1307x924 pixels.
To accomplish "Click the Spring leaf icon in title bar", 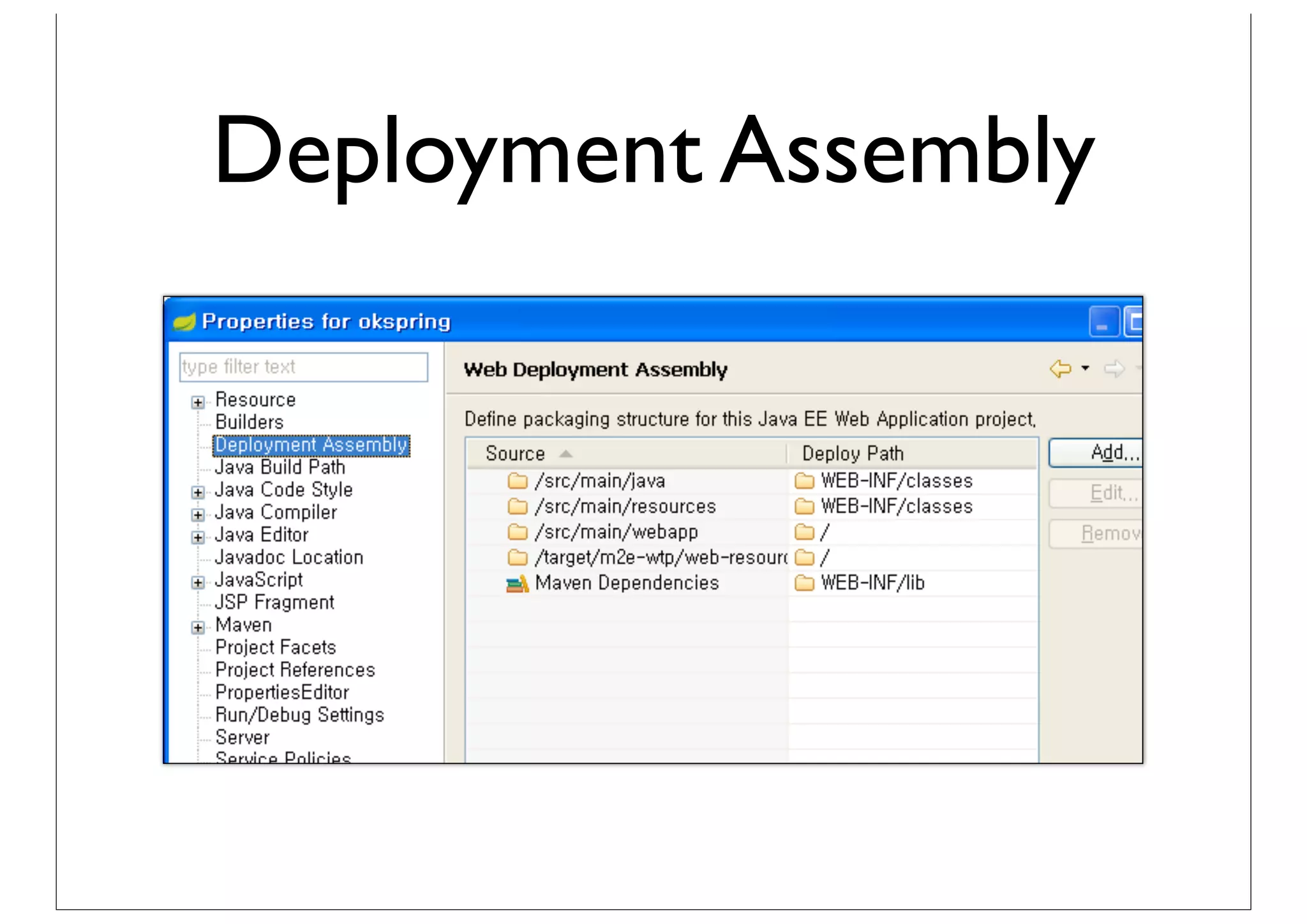I will (184, 321).
